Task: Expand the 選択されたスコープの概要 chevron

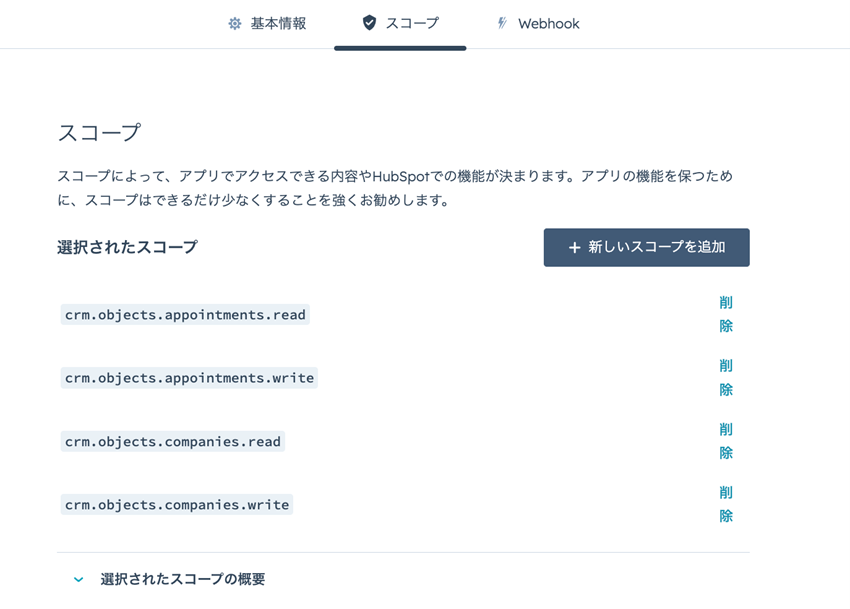Action: 79,580
